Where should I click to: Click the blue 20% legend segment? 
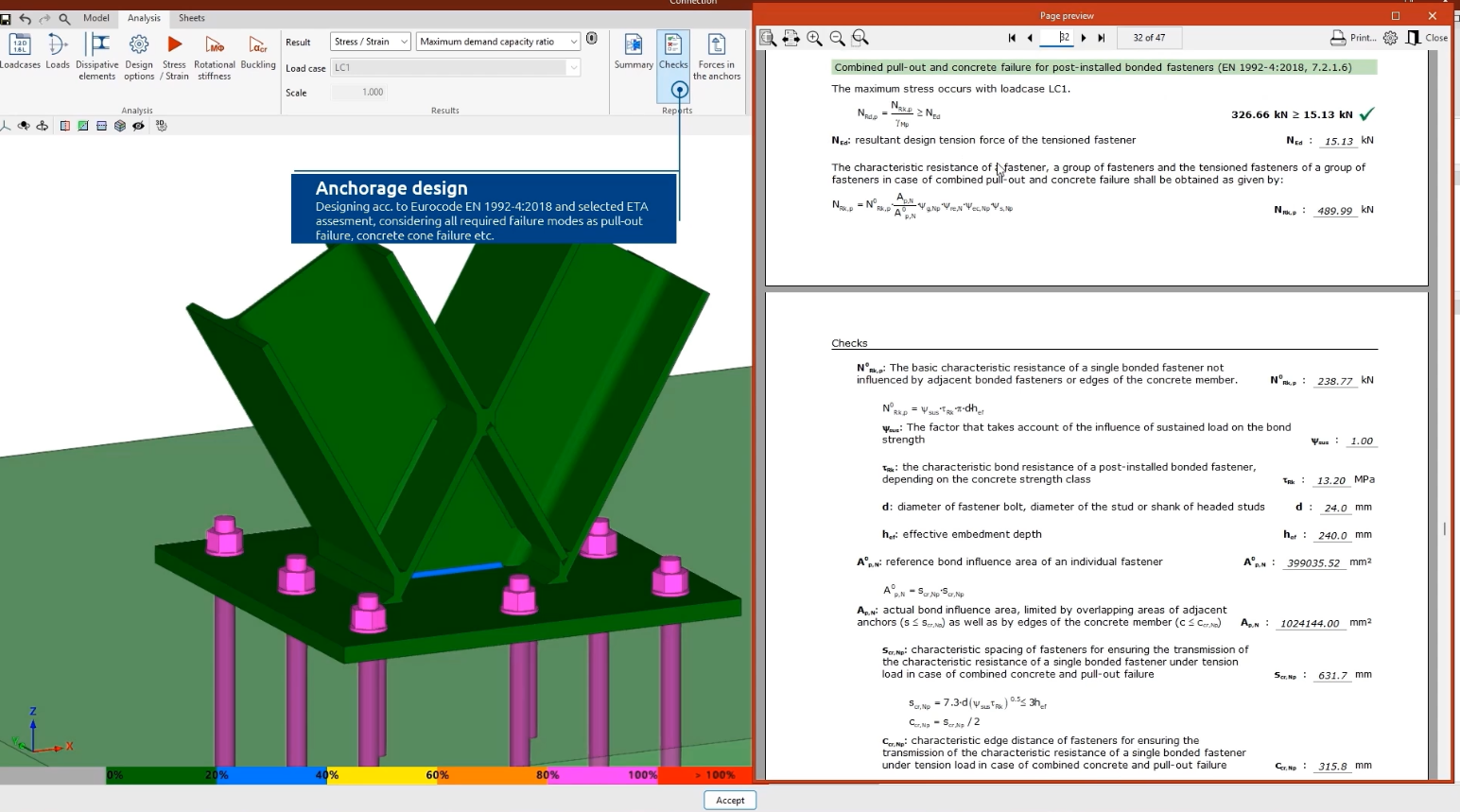pyautogui.click(x=271, y=775)
